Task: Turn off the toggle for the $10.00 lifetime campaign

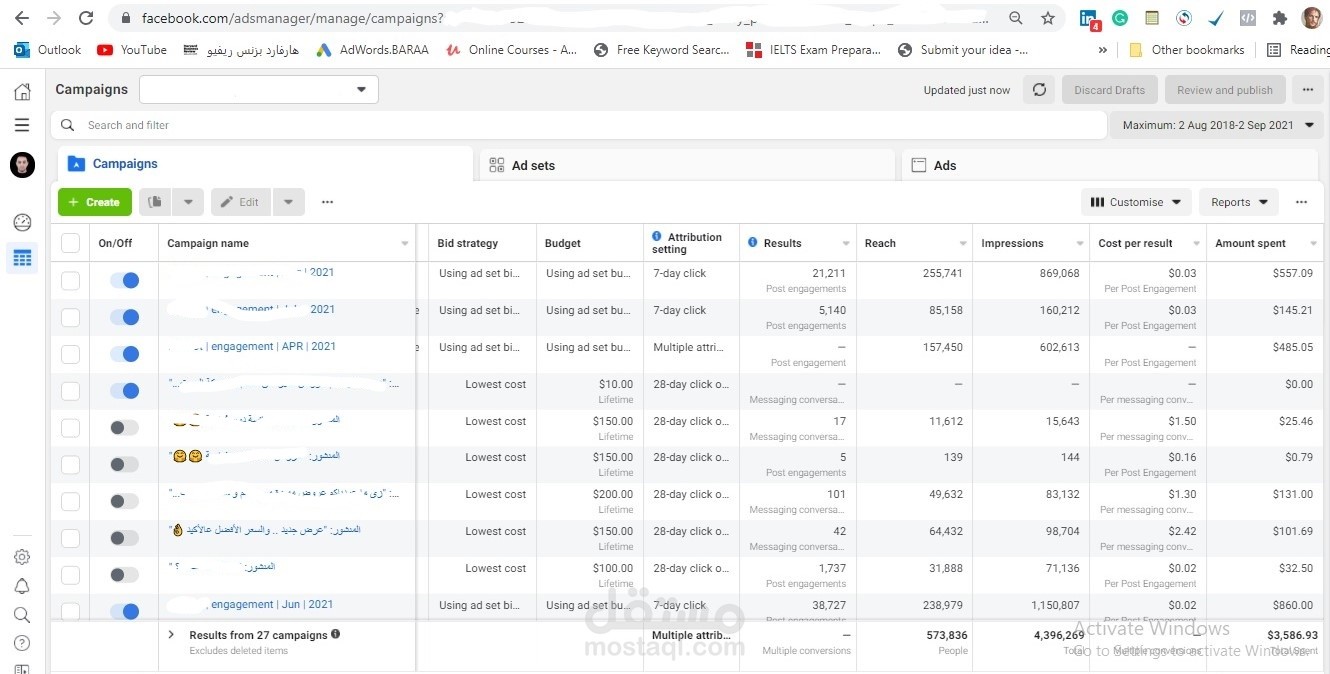Action: [x=124, y=391]
